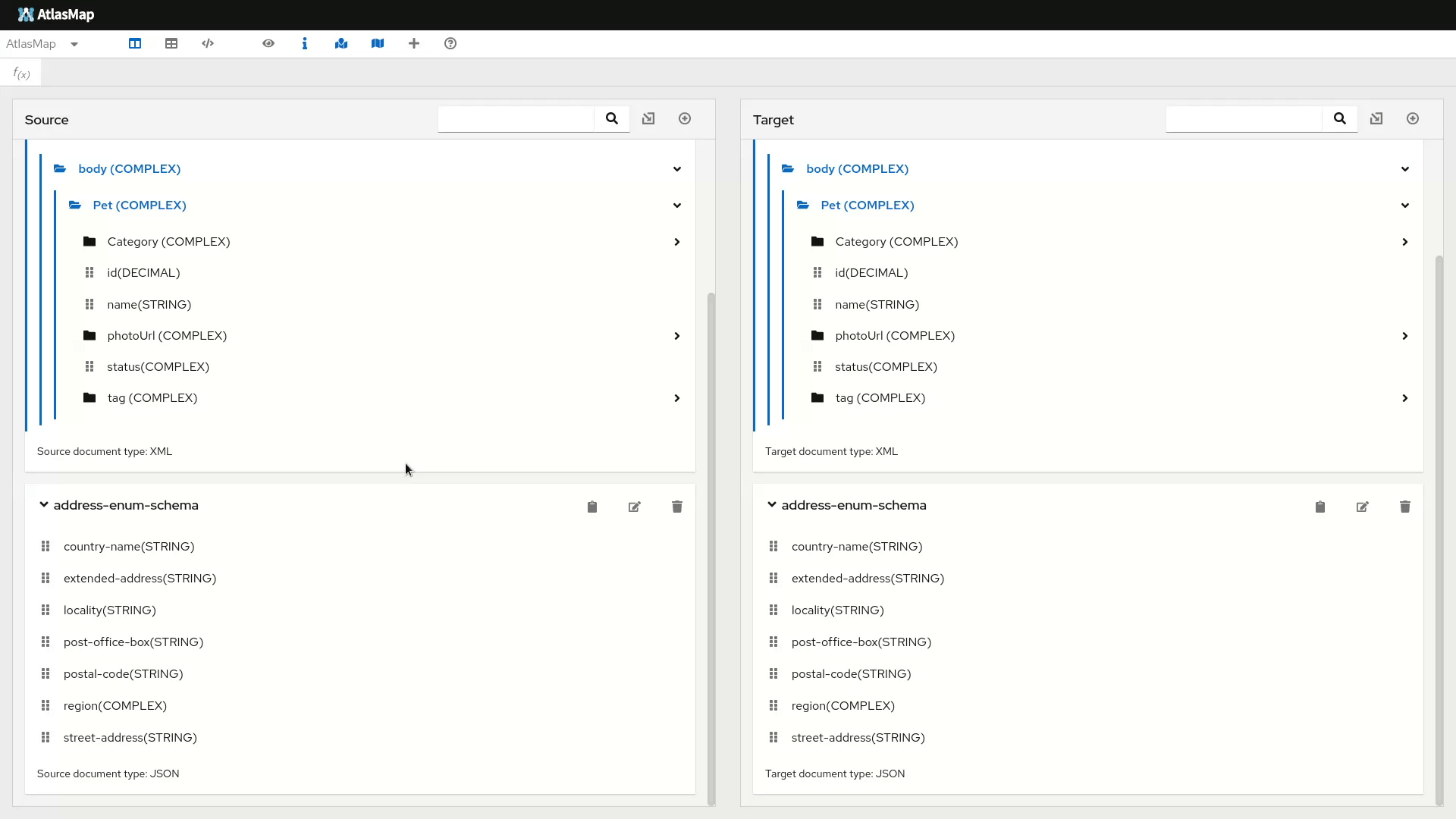Screen dimensions: 1456x819
Task: Toggle show types info icon
Action: tap(305, 44)
